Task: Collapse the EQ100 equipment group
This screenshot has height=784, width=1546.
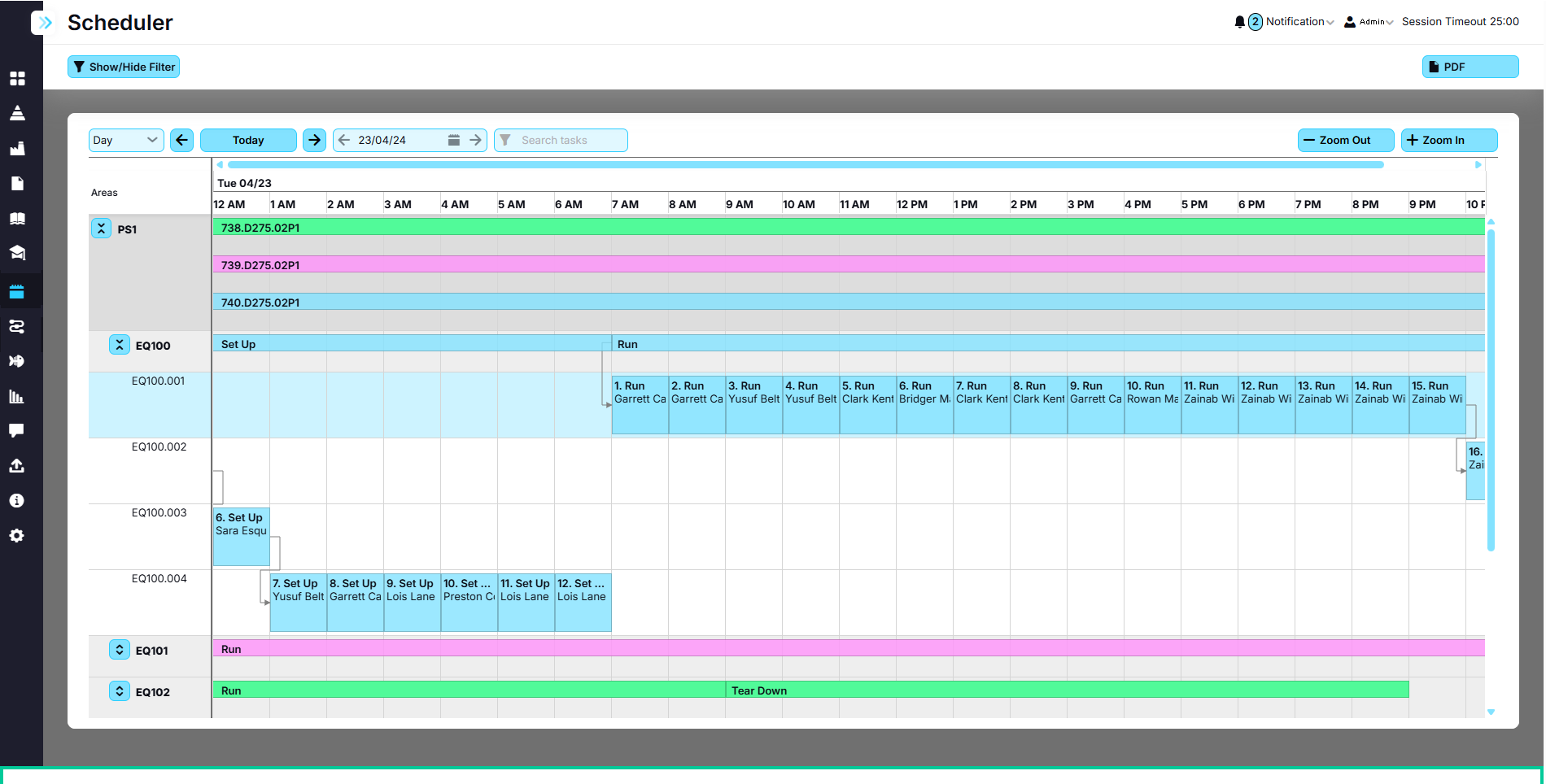Action: [119, 345]
